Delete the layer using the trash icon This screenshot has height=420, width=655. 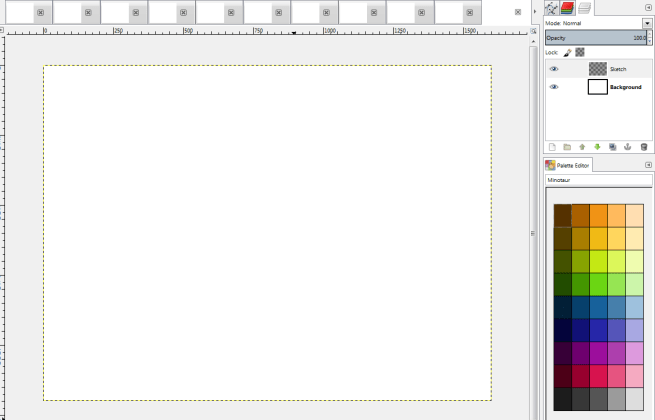point(644,147)
